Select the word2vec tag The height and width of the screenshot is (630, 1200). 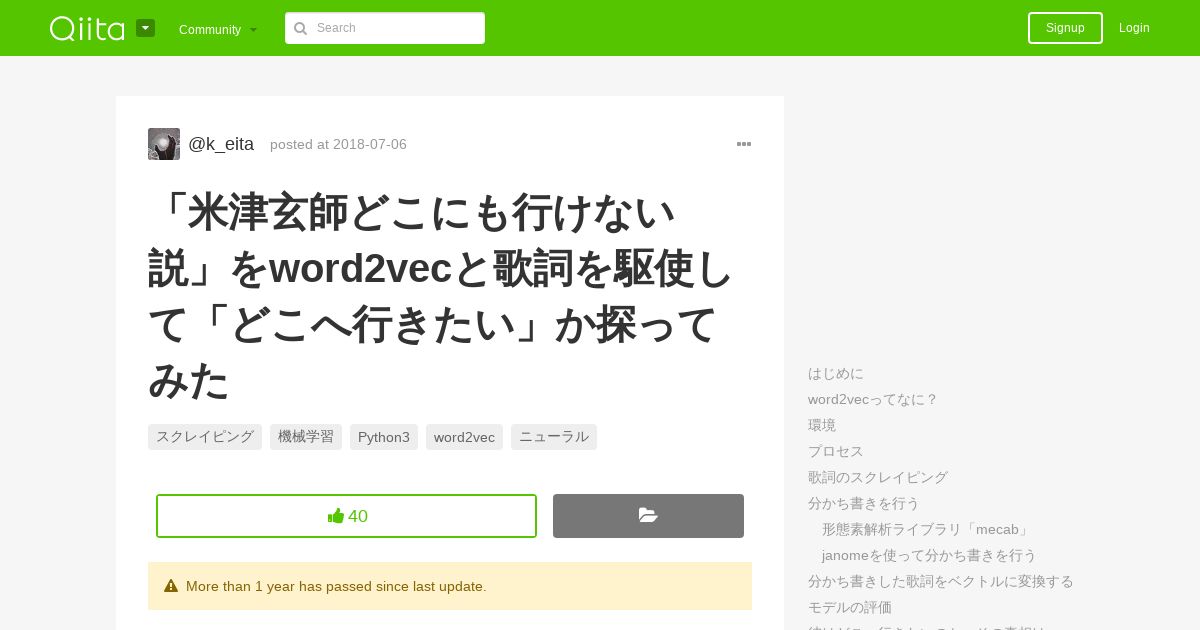[x=464, y=437]
